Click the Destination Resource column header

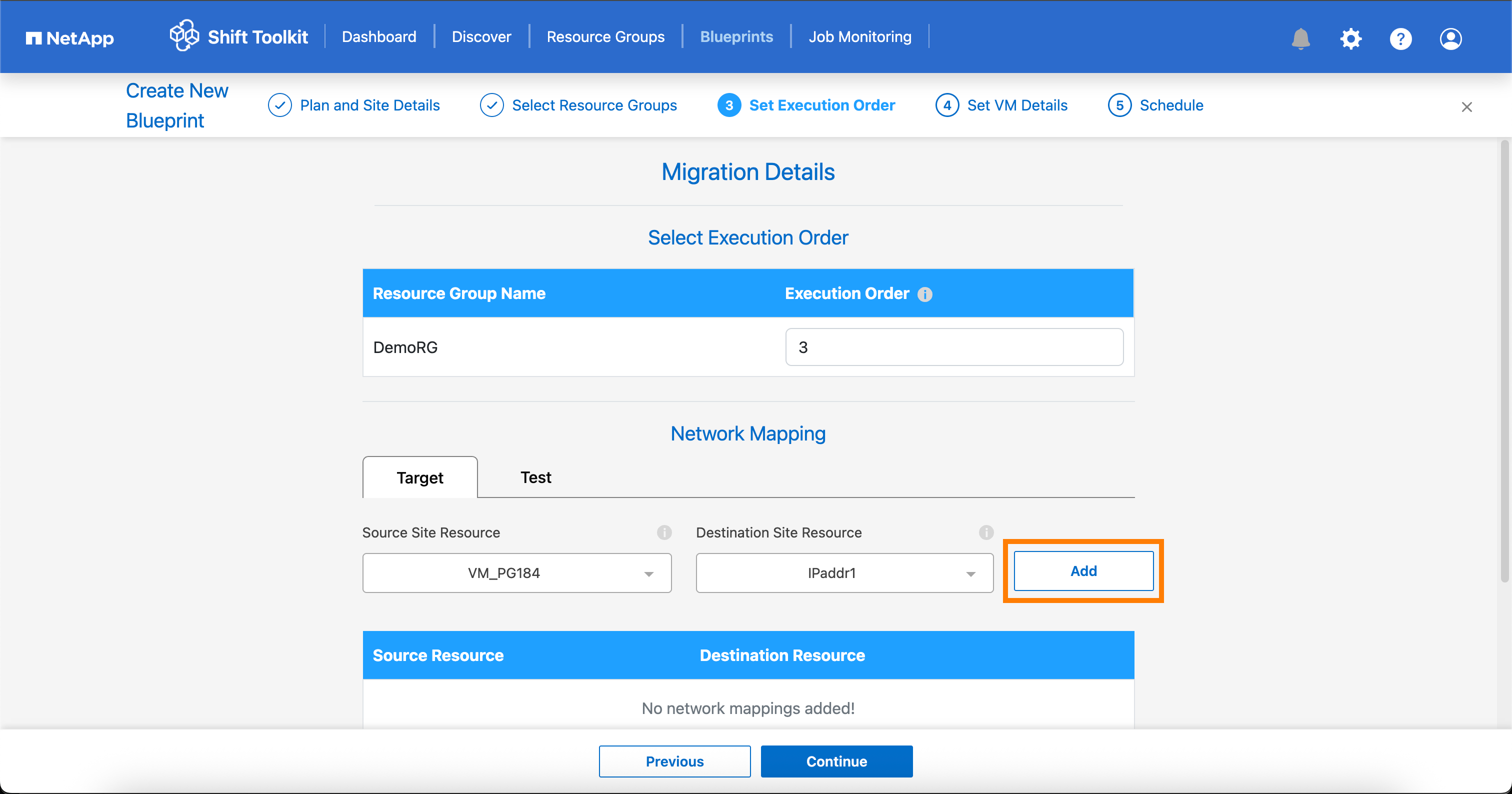tap(782, 655)
